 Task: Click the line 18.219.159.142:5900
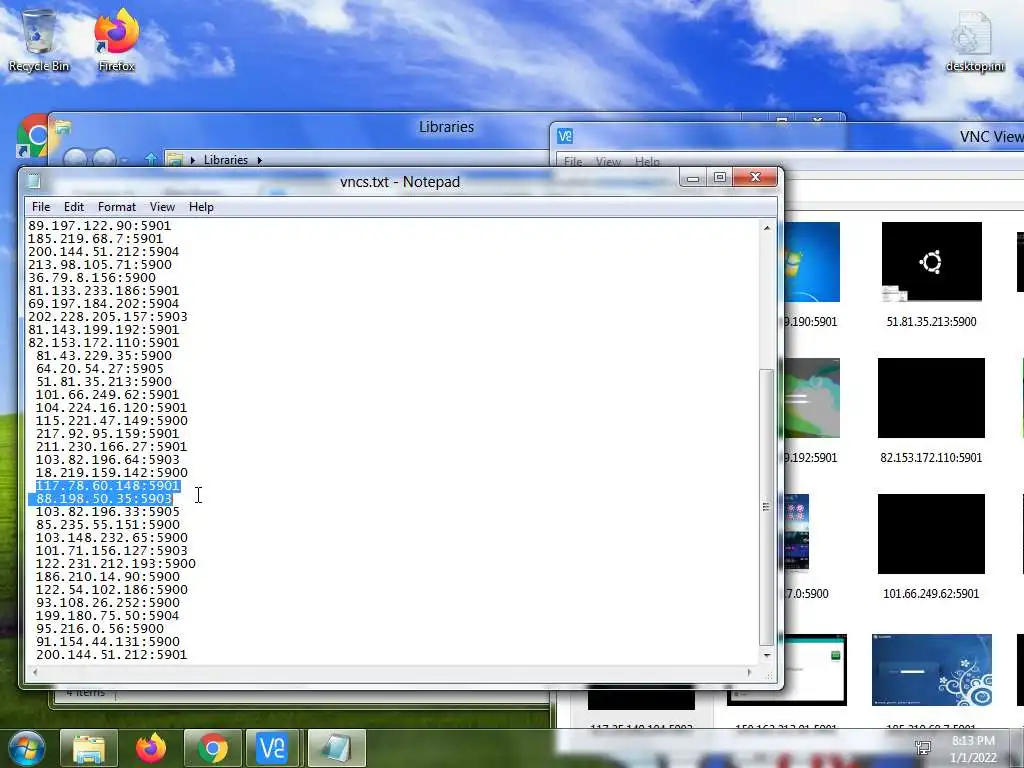click(112, 473)
